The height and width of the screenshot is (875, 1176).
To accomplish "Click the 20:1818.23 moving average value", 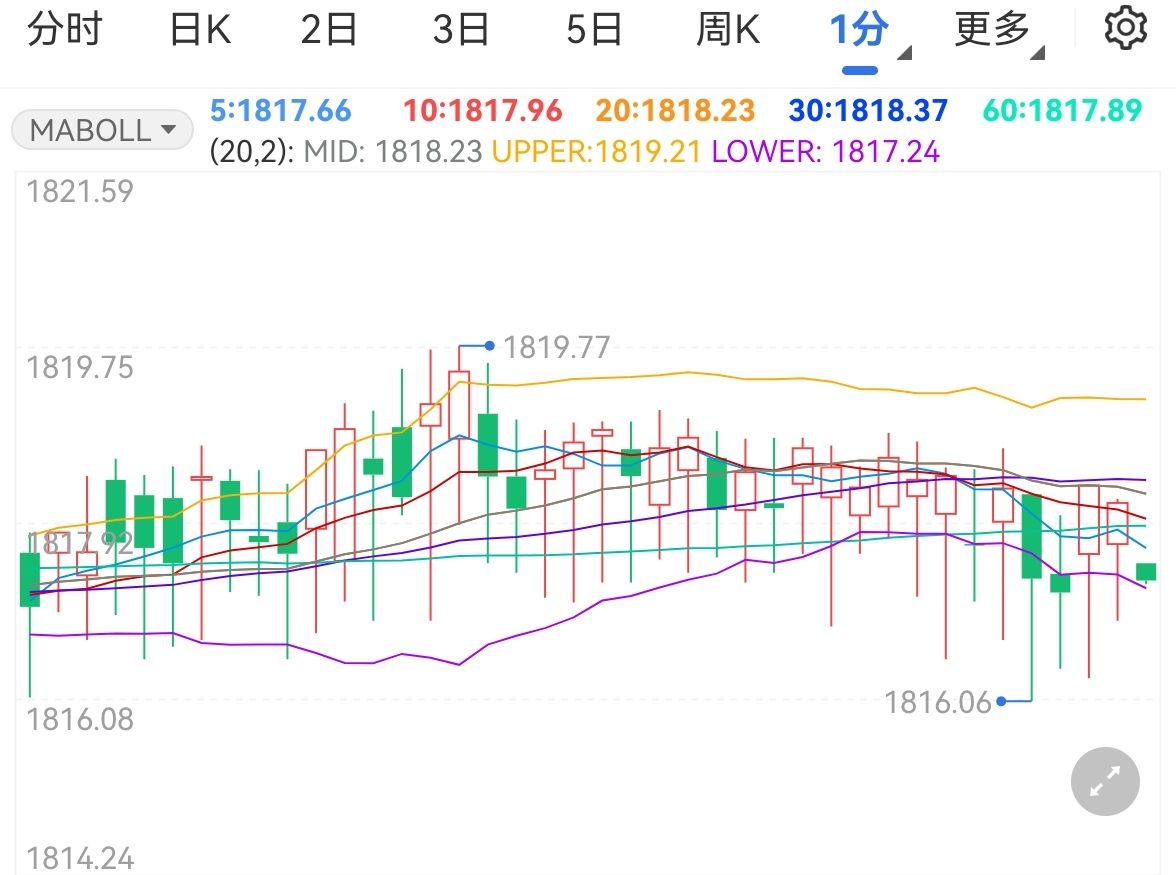I will (x=675, y=111).
